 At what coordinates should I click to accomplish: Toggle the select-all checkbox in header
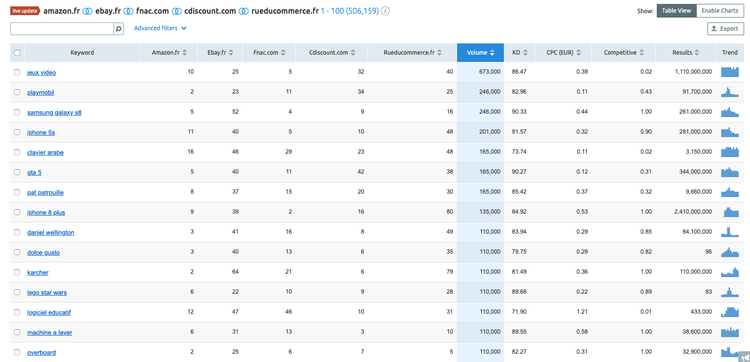pos(17,53)
